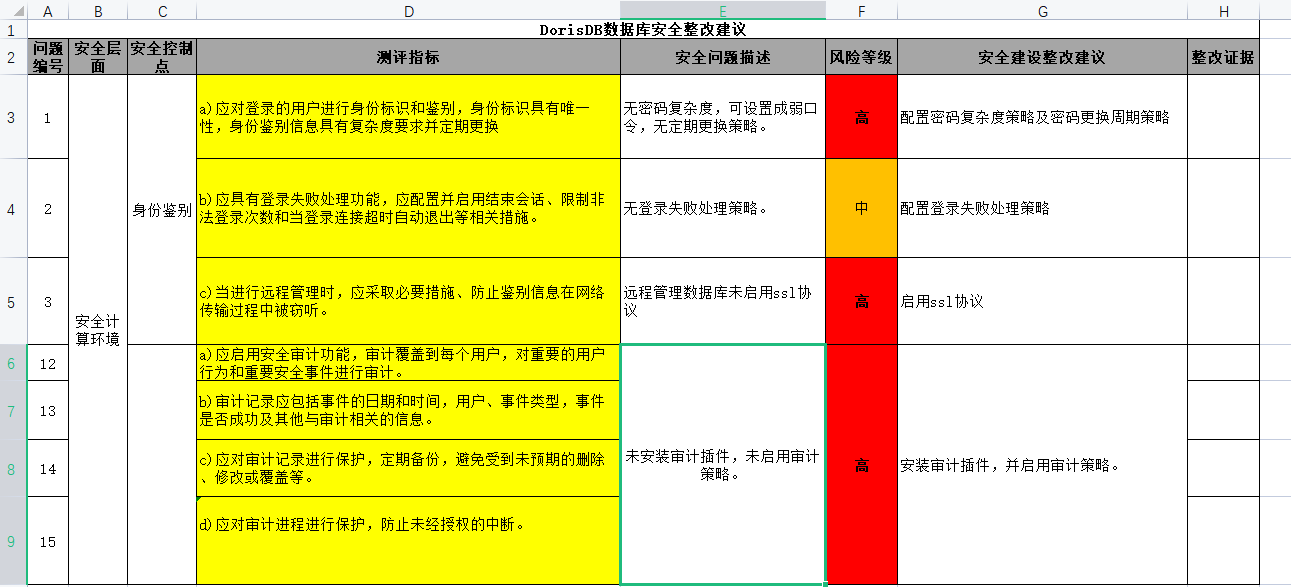Click the 启用ssl协议 suggestion cell
The height and width of the screenshot is (587, 1291).
pos(1042,301)
